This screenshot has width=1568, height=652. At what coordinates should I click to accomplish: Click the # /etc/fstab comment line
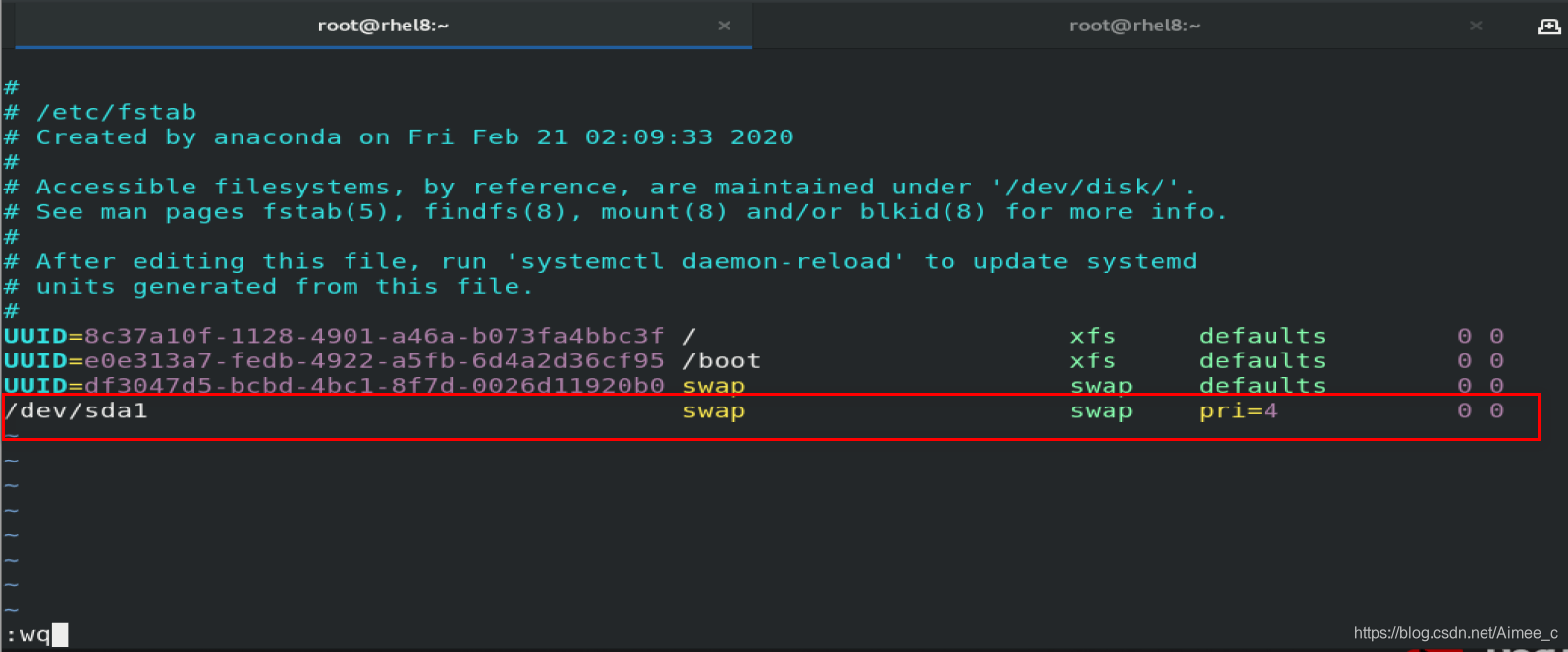100,112
